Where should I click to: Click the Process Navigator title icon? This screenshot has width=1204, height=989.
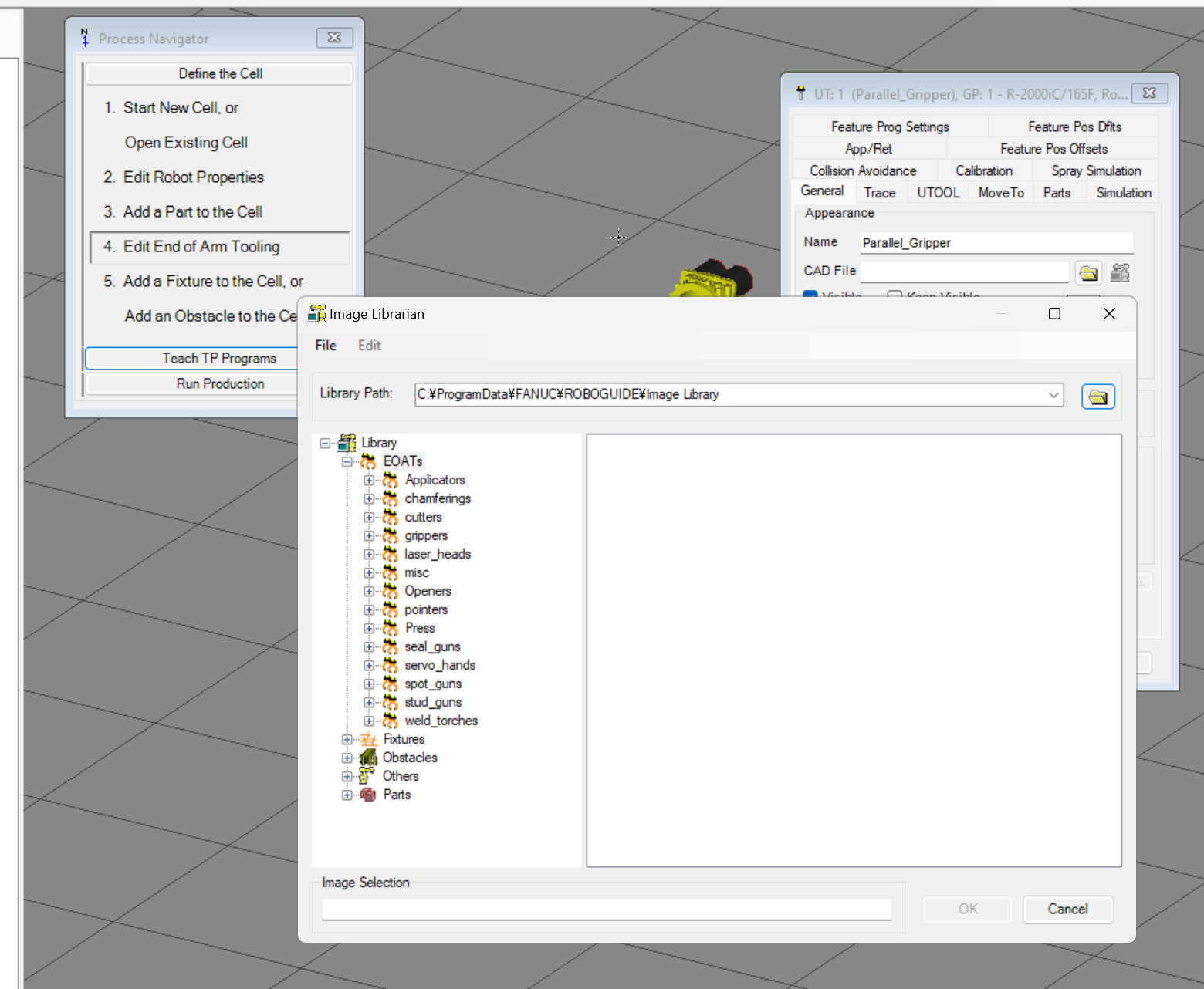[84, 38]
